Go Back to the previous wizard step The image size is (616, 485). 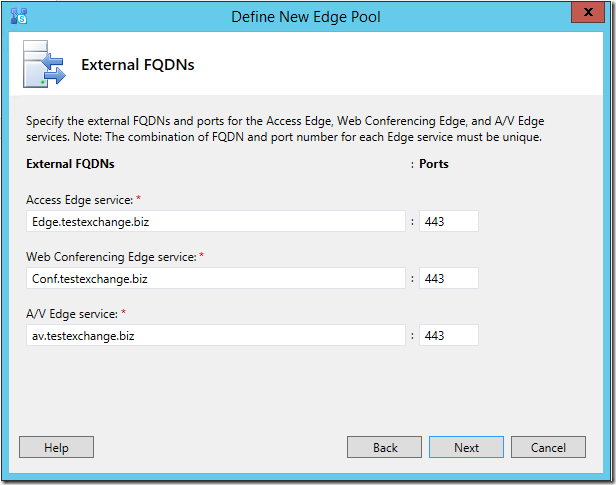pos(384,447)
